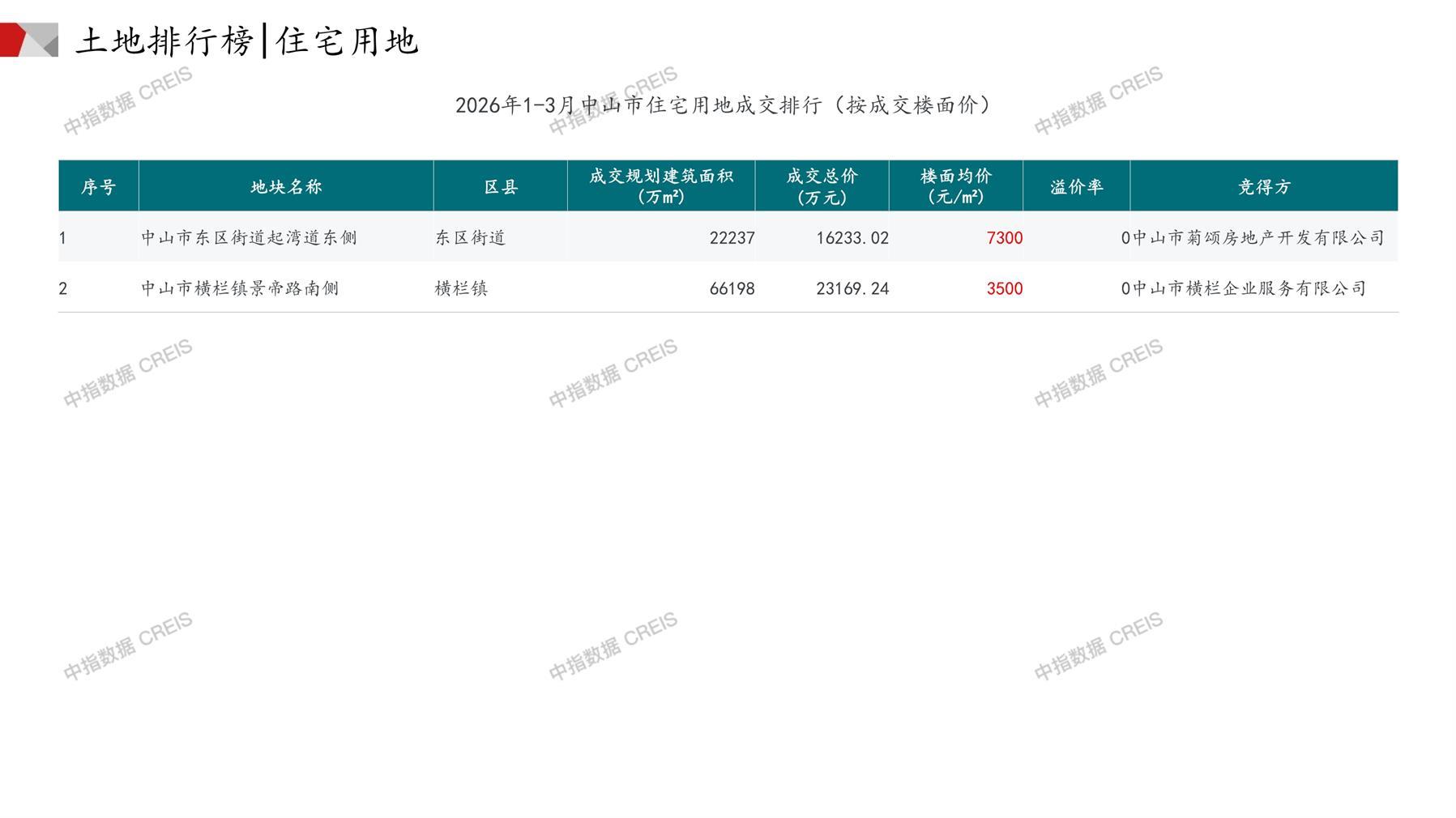This screenshot has height=818, width=1456.
Task: Click the 土地排行榜|住宅用地 page title
Action: (x=246, y=40)
